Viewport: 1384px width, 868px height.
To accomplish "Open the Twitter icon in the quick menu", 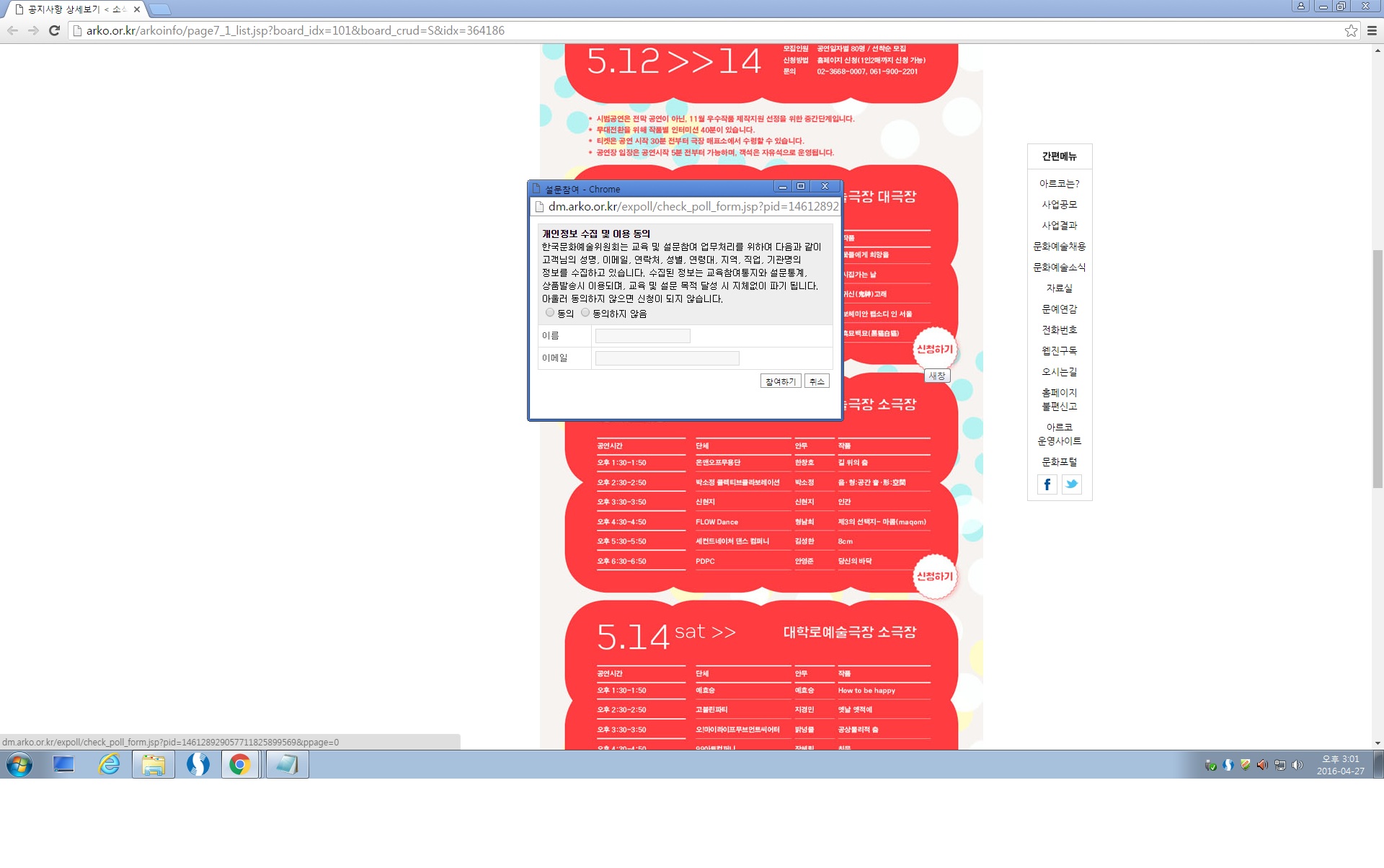I will 1072,484.
